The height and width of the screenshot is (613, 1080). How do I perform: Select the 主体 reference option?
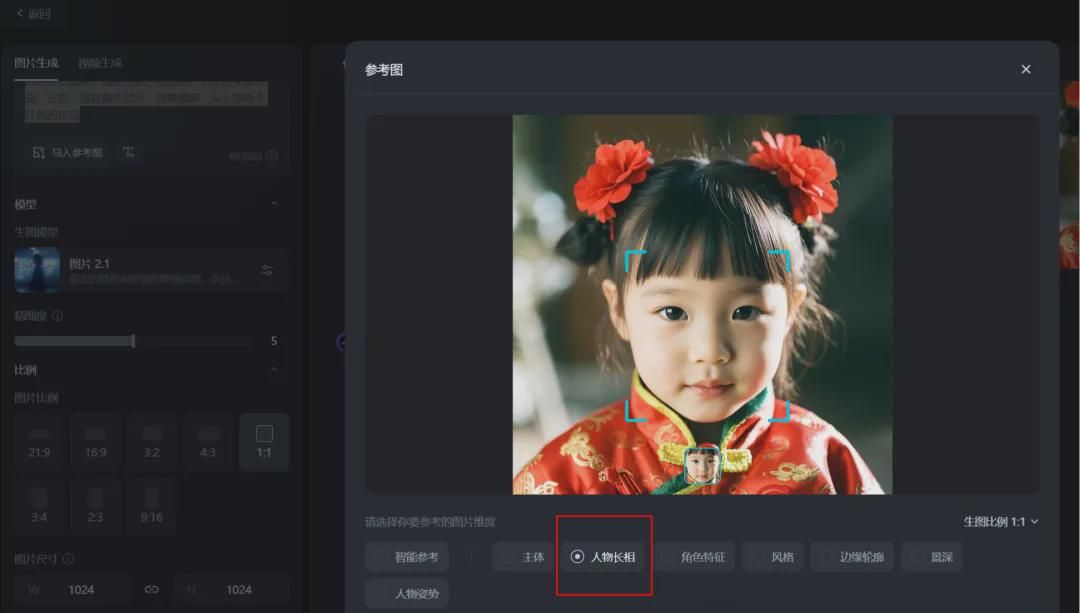click(x=521, y=557)
